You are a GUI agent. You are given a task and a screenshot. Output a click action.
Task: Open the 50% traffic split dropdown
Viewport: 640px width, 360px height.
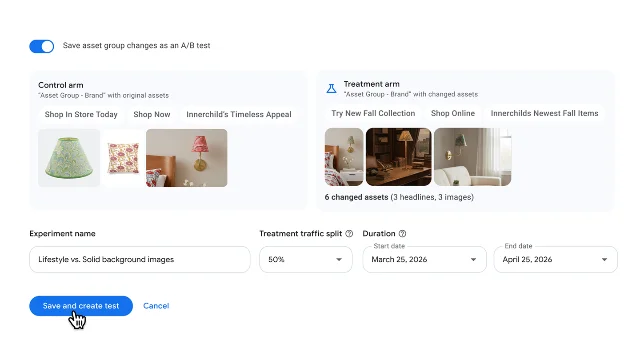306,259
